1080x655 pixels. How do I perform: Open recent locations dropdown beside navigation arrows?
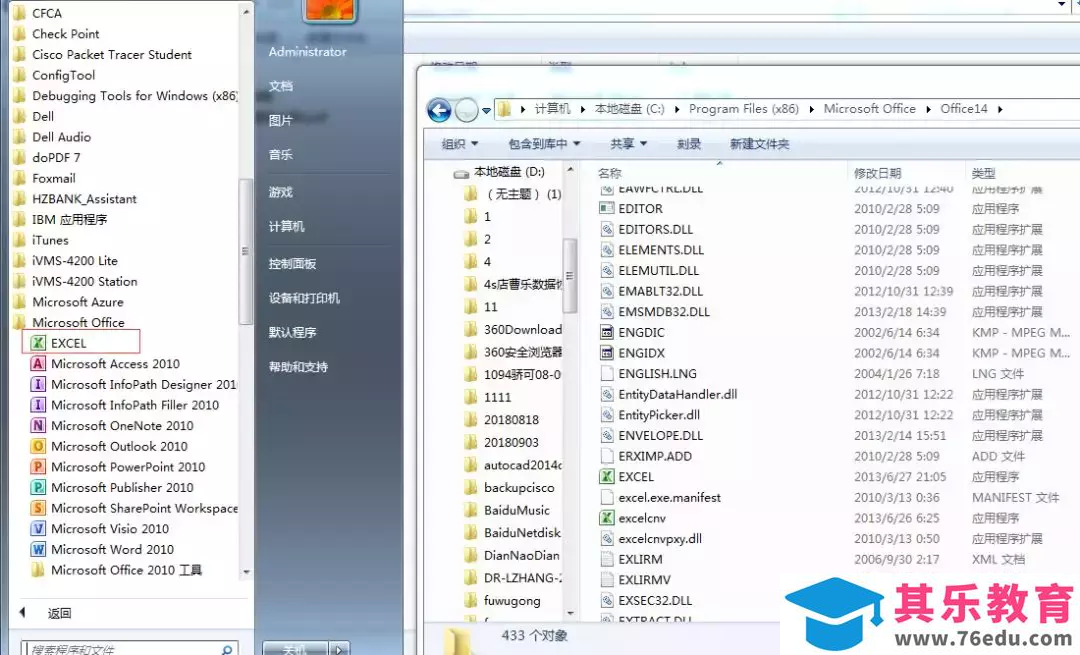486,110
